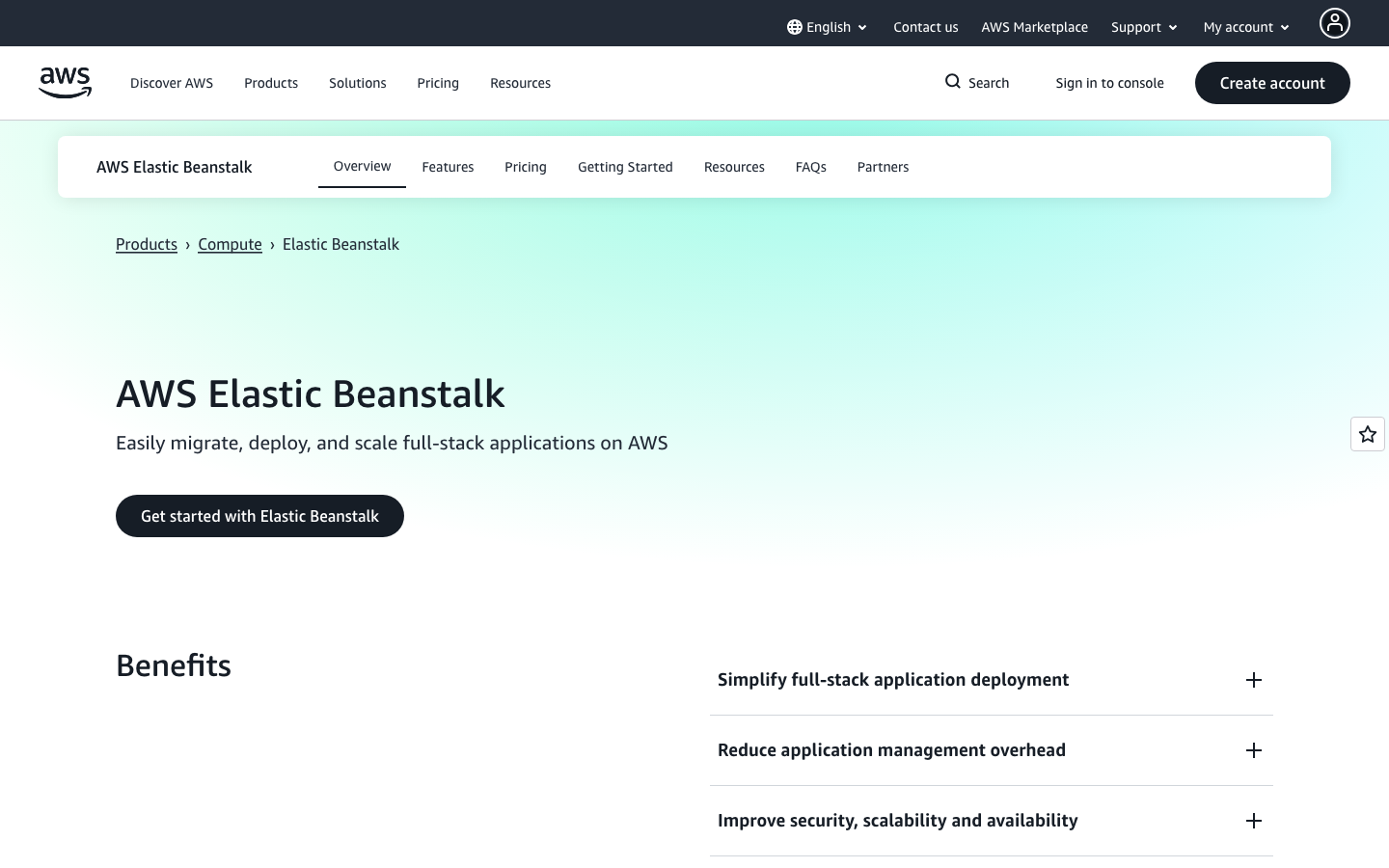Open the AWS Marketplace link

pos(1035,27)
